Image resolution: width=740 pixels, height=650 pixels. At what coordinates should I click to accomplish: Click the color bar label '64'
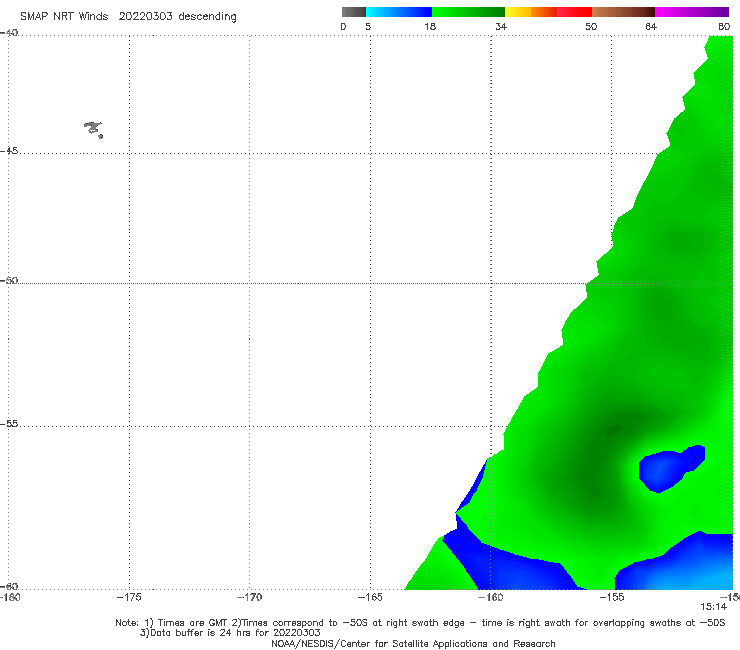pyautogui.click(x=651, y=26)
